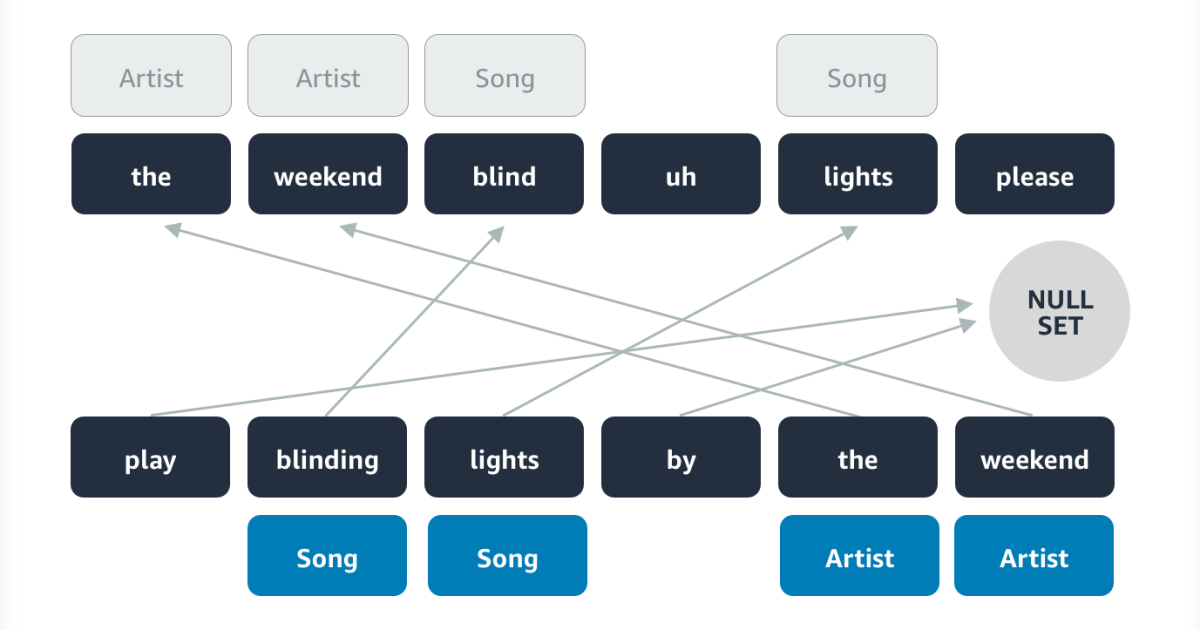The image size is (1200, 630).
Task: Select the top-row 'the' word box
Action: point(151,174)
